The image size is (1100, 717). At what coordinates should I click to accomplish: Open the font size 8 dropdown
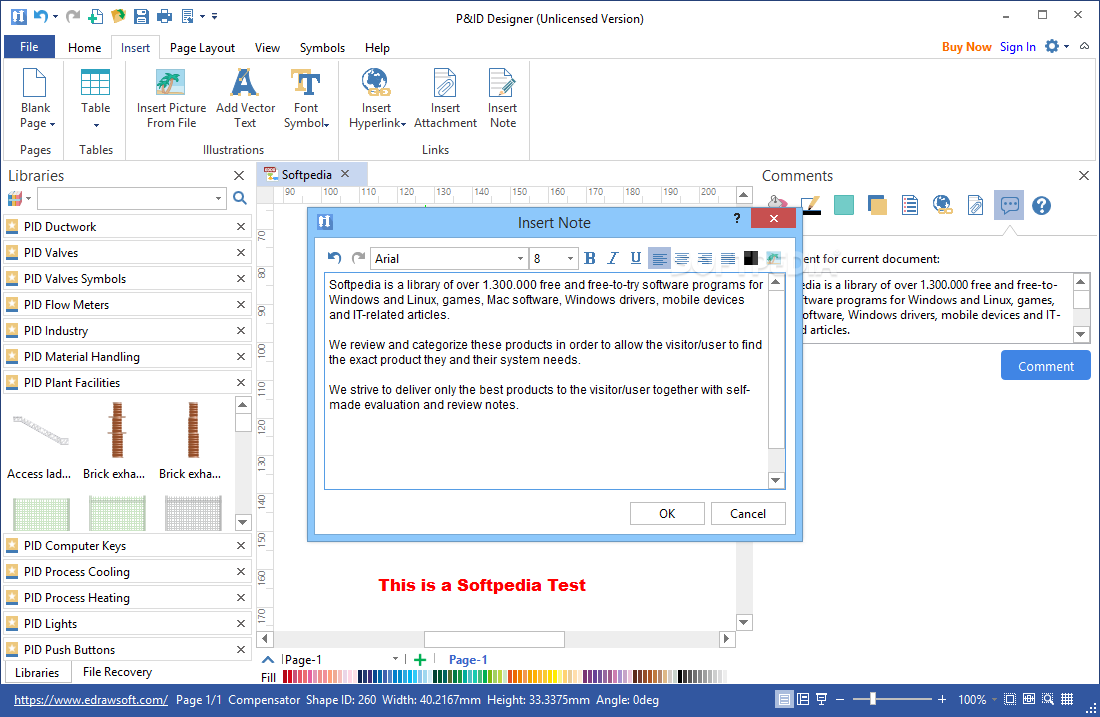(x=570, y=259)
